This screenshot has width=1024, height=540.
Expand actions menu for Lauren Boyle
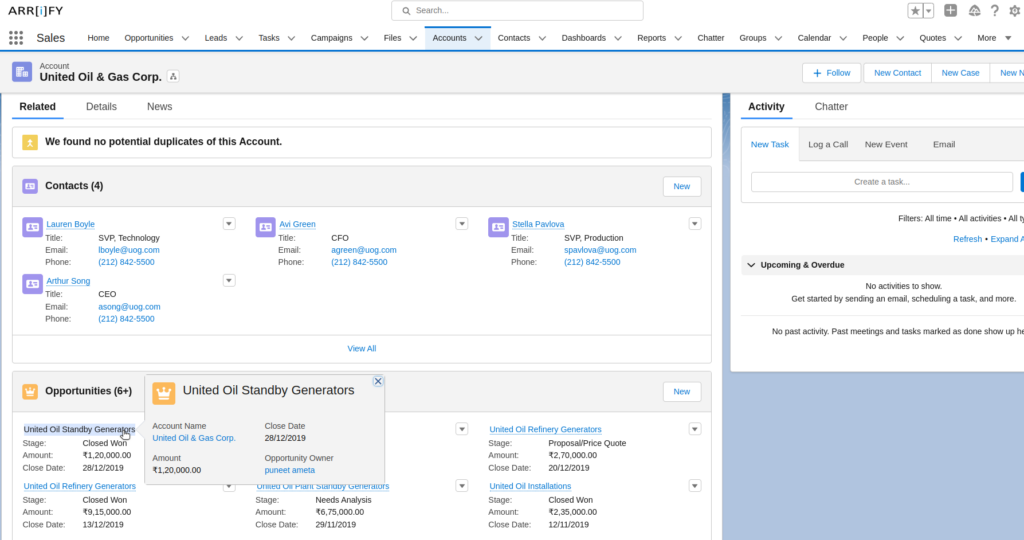click(229, 224)
